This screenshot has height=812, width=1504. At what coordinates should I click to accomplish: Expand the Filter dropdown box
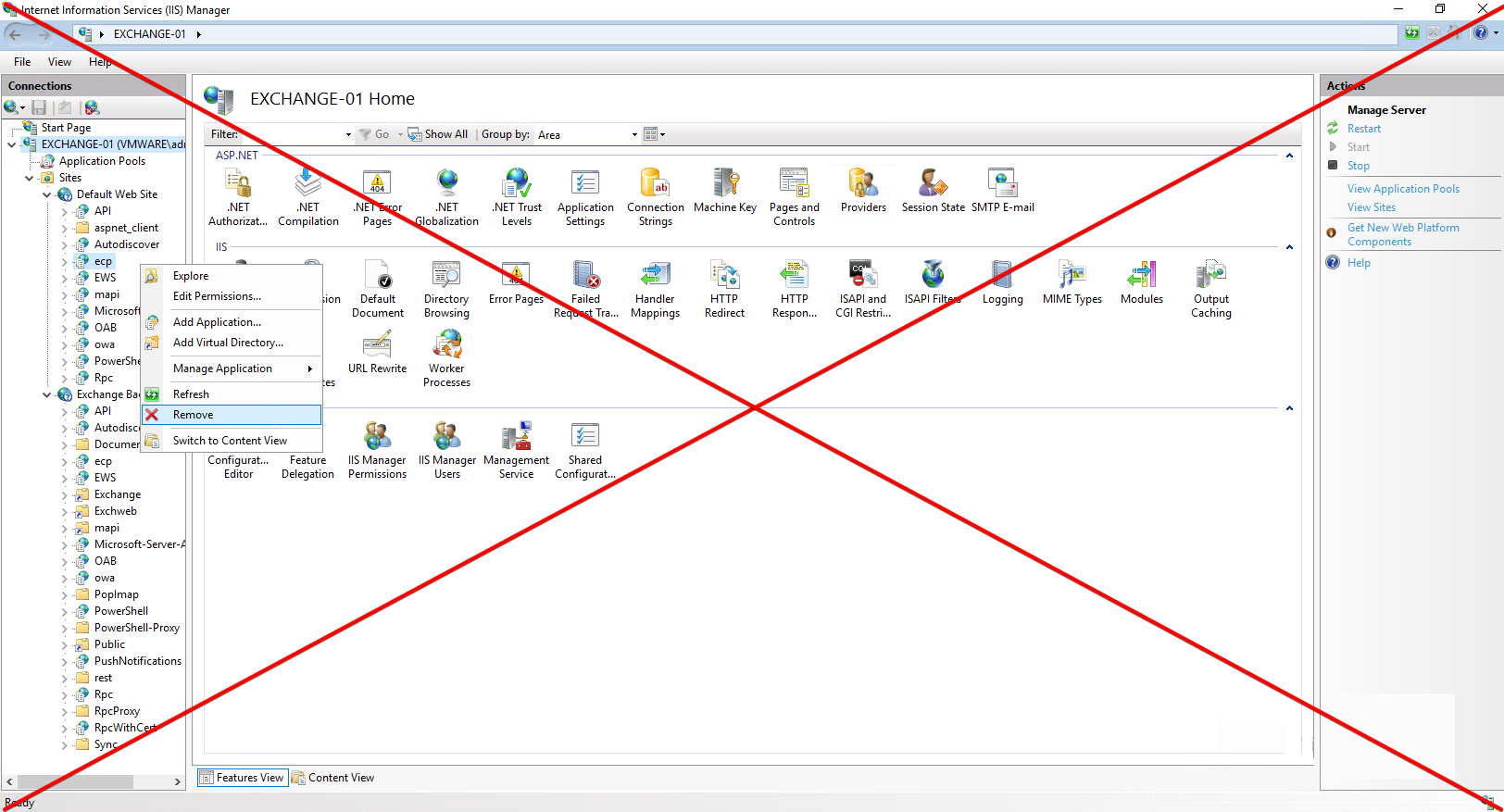pyautogui.click(x=348, y=135)
